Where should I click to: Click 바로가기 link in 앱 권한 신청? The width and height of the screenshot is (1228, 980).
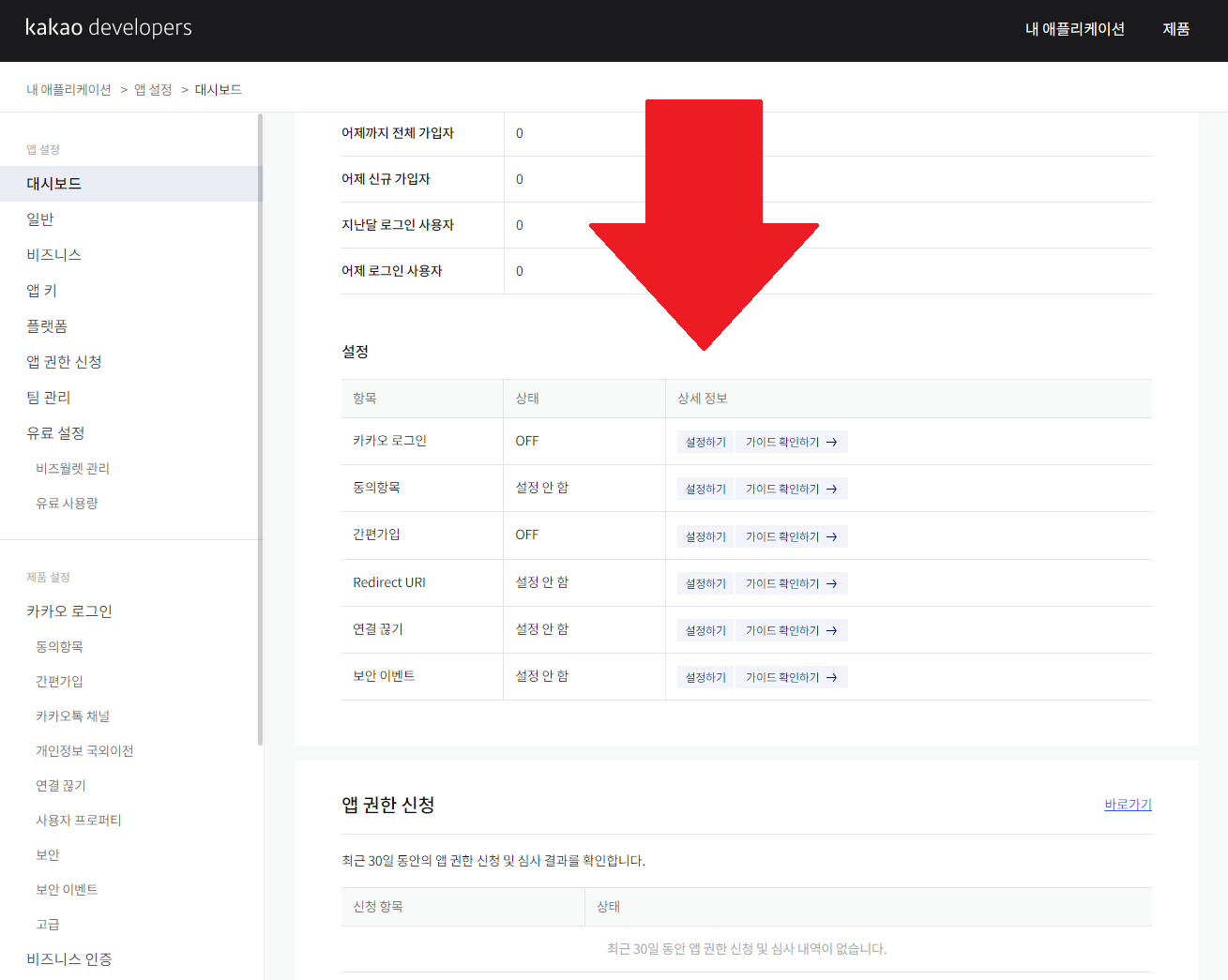click(x=1128, y=805)
